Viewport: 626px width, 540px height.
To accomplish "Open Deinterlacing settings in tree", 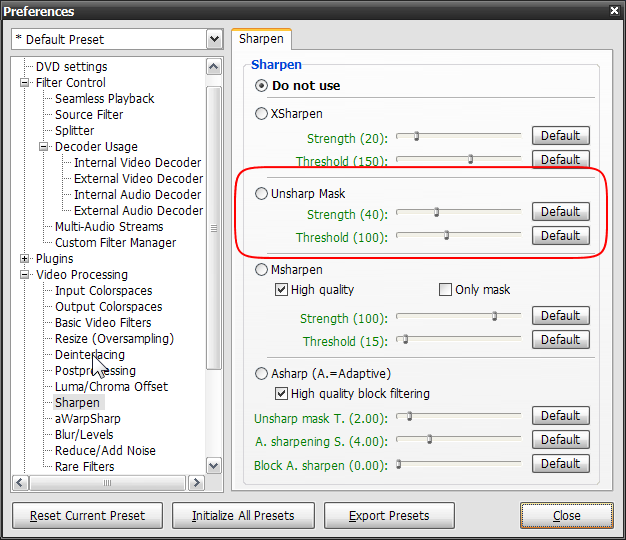I will coord(90,355).
